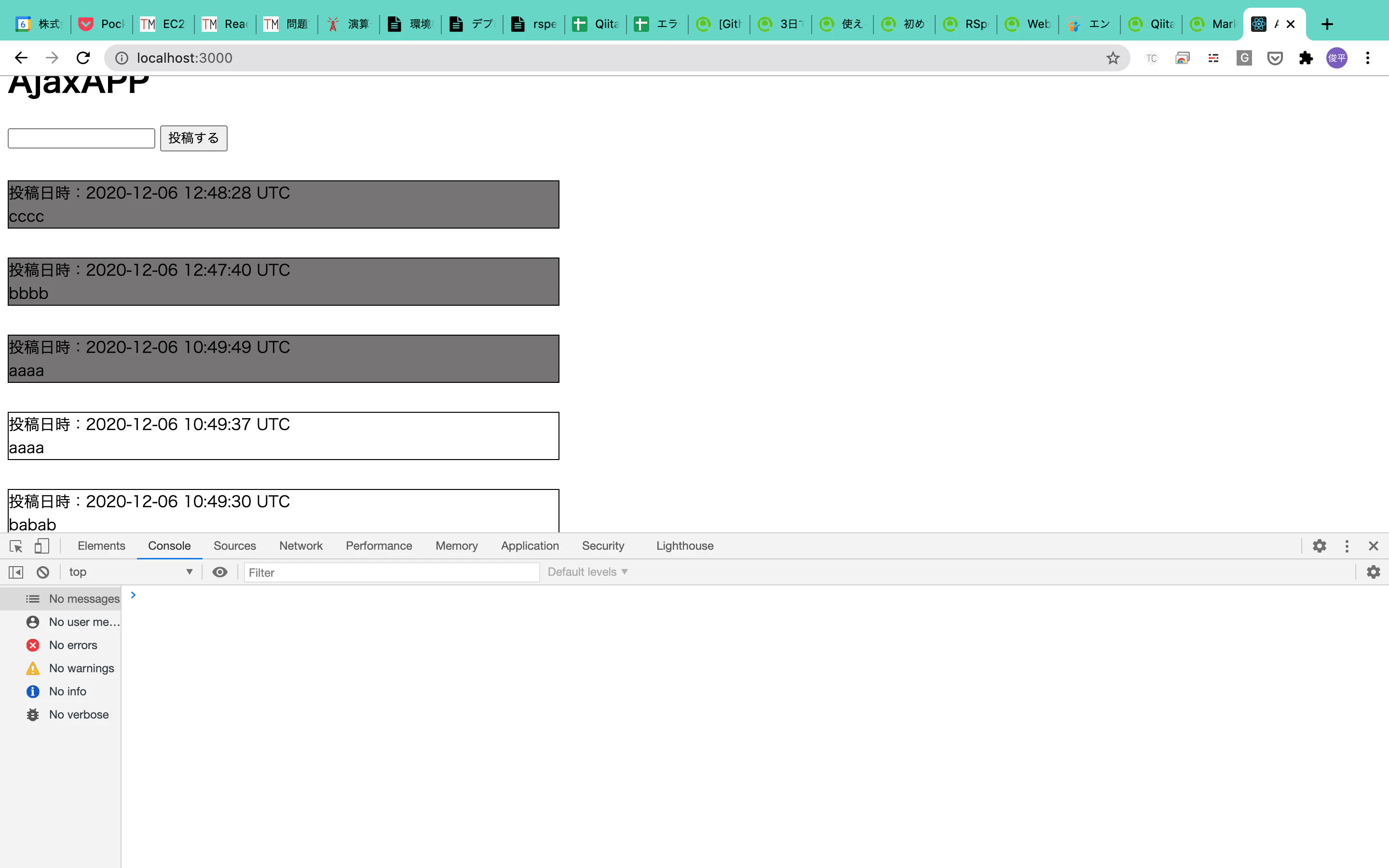
Task: Select the No errors filter
Action: tap(73, 645)
